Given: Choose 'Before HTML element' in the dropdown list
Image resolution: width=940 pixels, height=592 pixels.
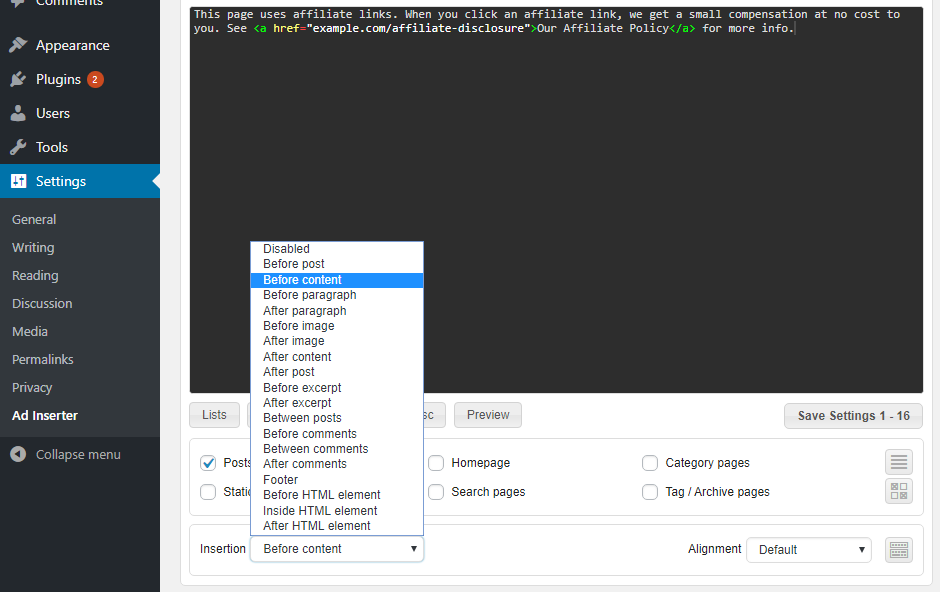Looking at the screenshot, I should click(322, 495).
